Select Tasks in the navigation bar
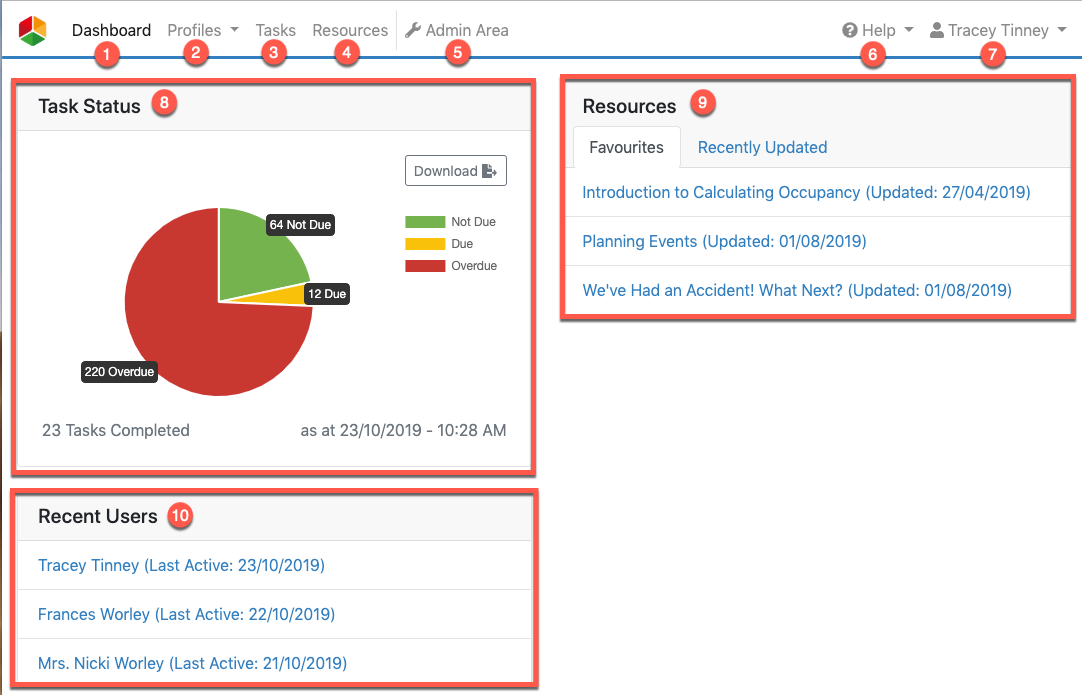The image size is (1082, 695). pos(275,29)
